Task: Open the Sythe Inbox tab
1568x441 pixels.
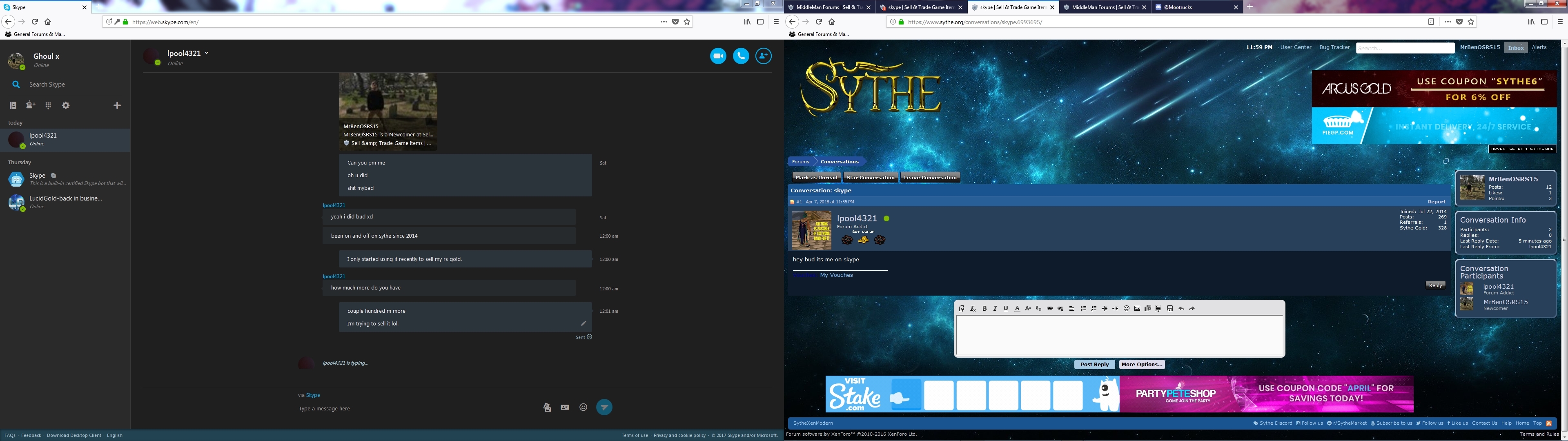Action: pos(1516,47)
